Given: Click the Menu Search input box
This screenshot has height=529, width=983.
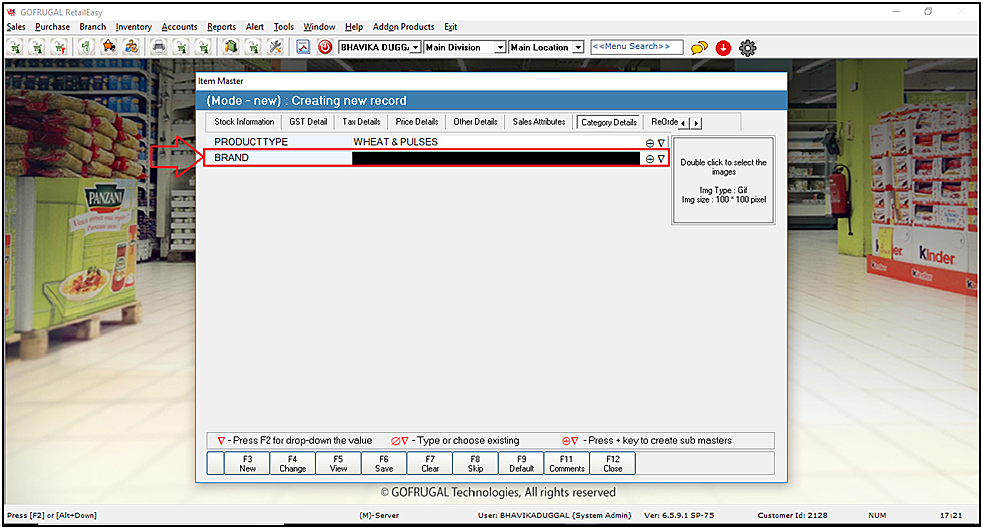Looking at the screenshot, I should [x=636, y=47].
